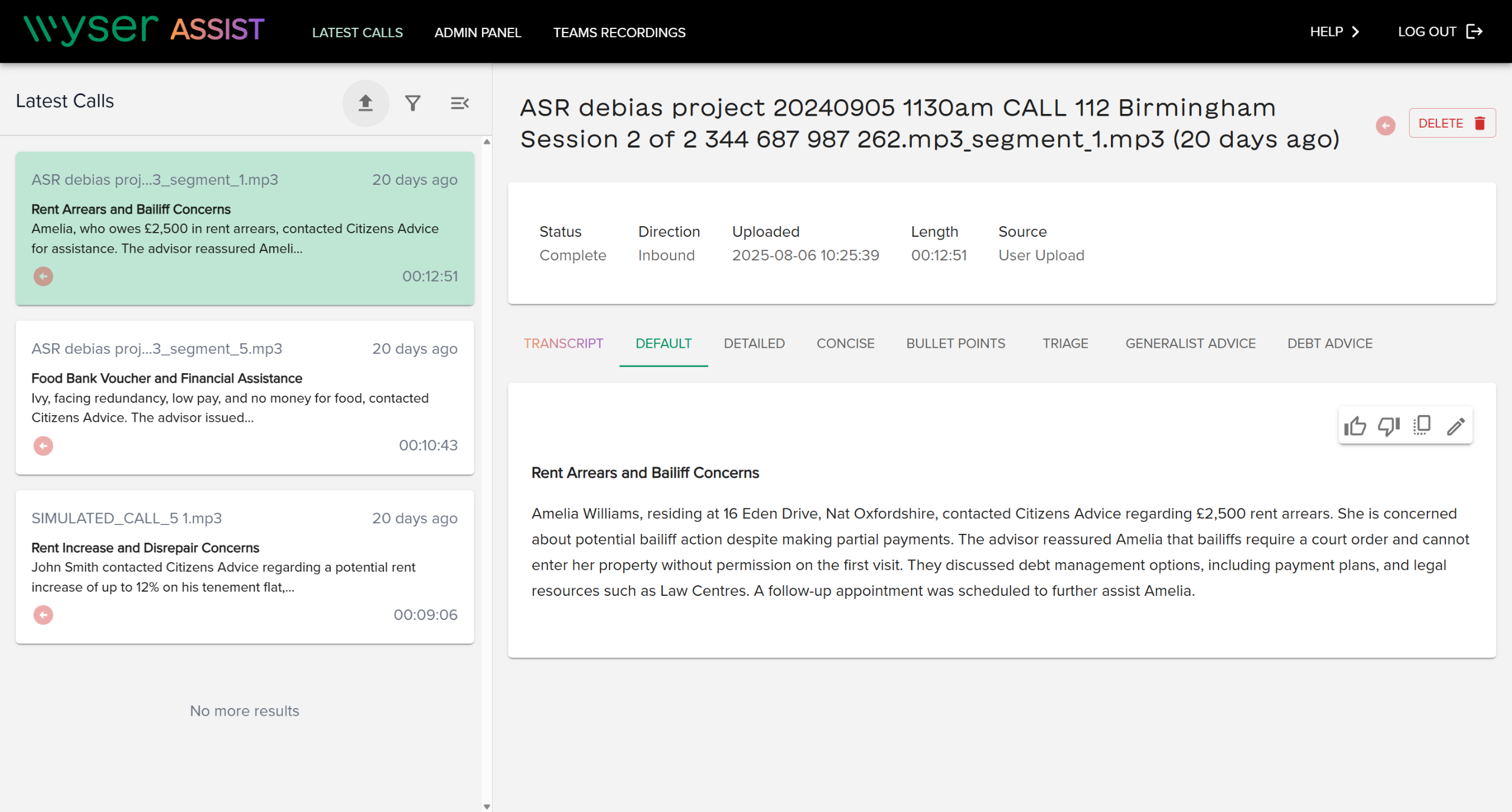Select the BULLET POINTS tab
This screenshot has width=1512, height=812.
coord(955,344)
